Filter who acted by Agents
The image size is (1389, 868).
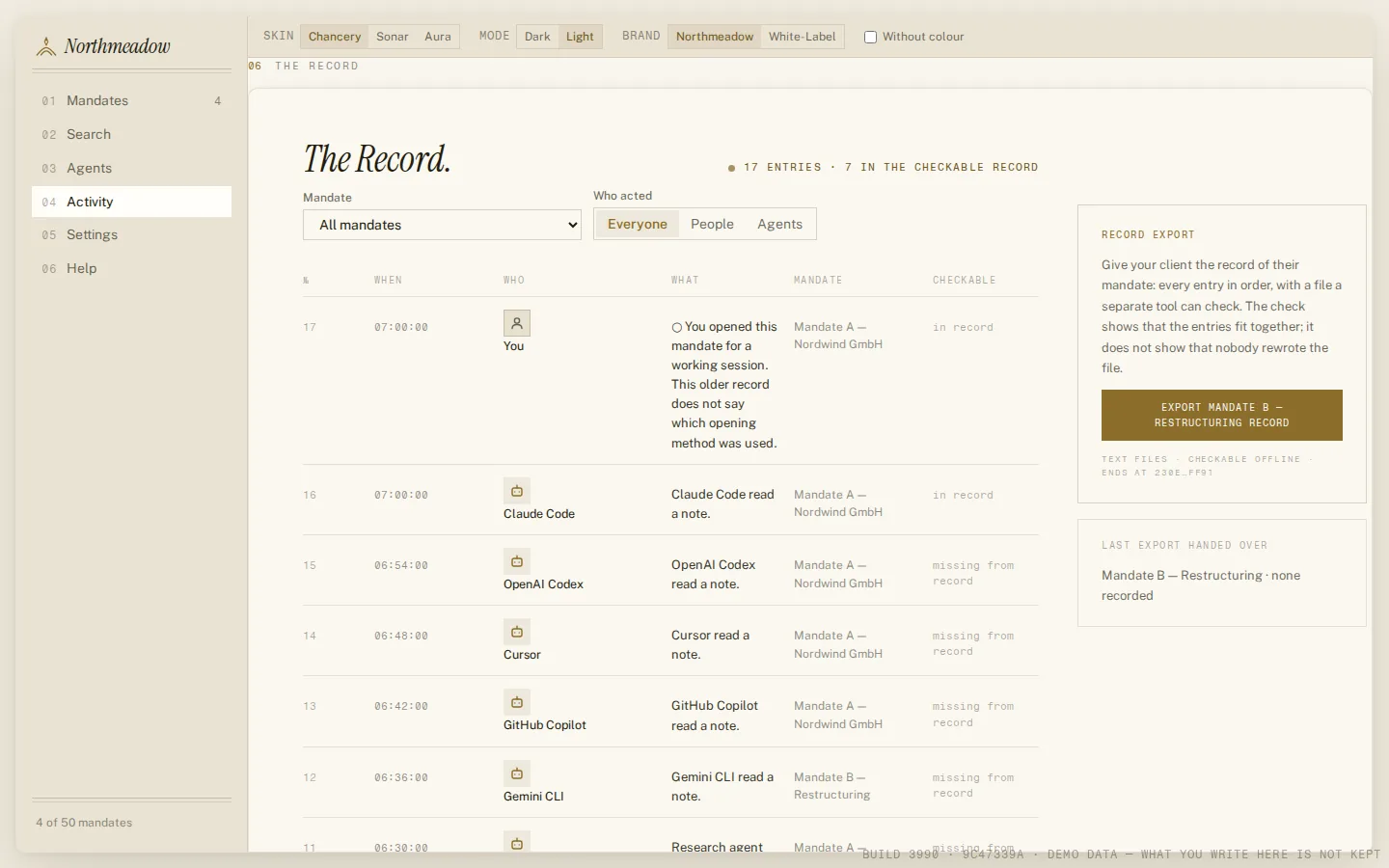(x=779, y=224)
